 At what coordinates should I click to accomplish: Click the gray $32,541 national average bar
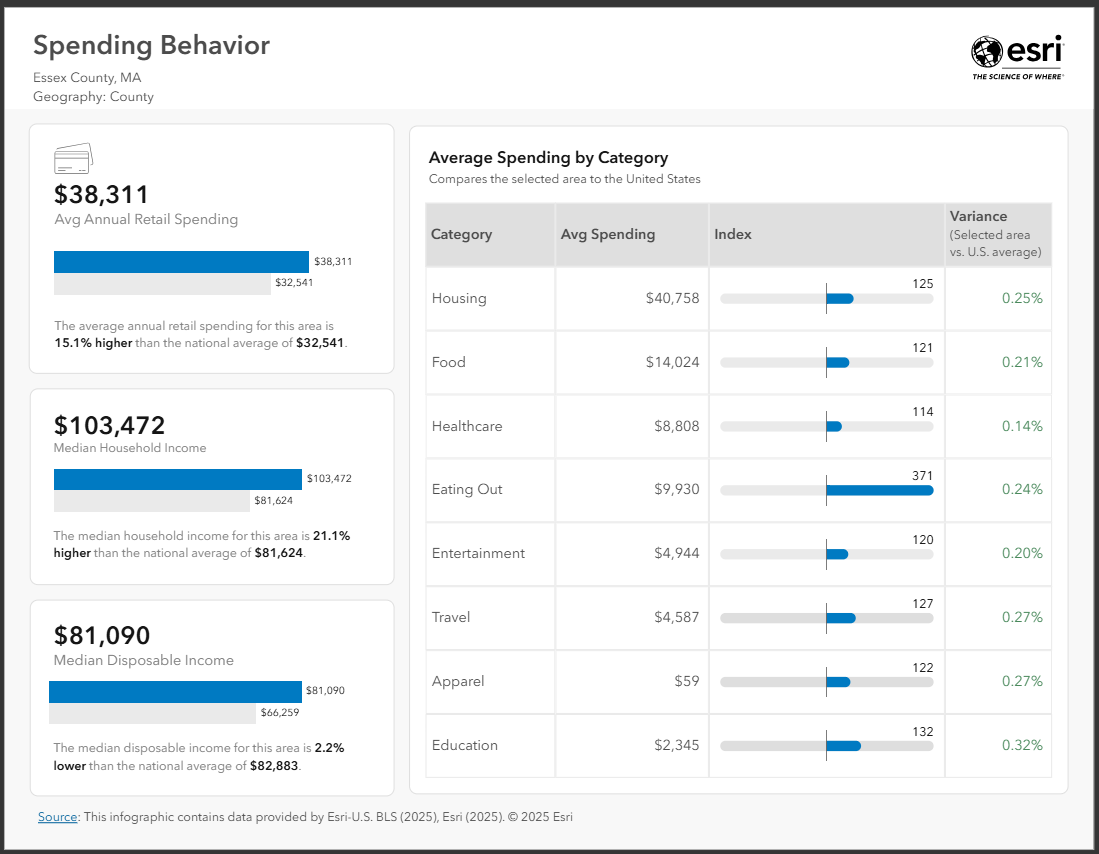point(162,285)
